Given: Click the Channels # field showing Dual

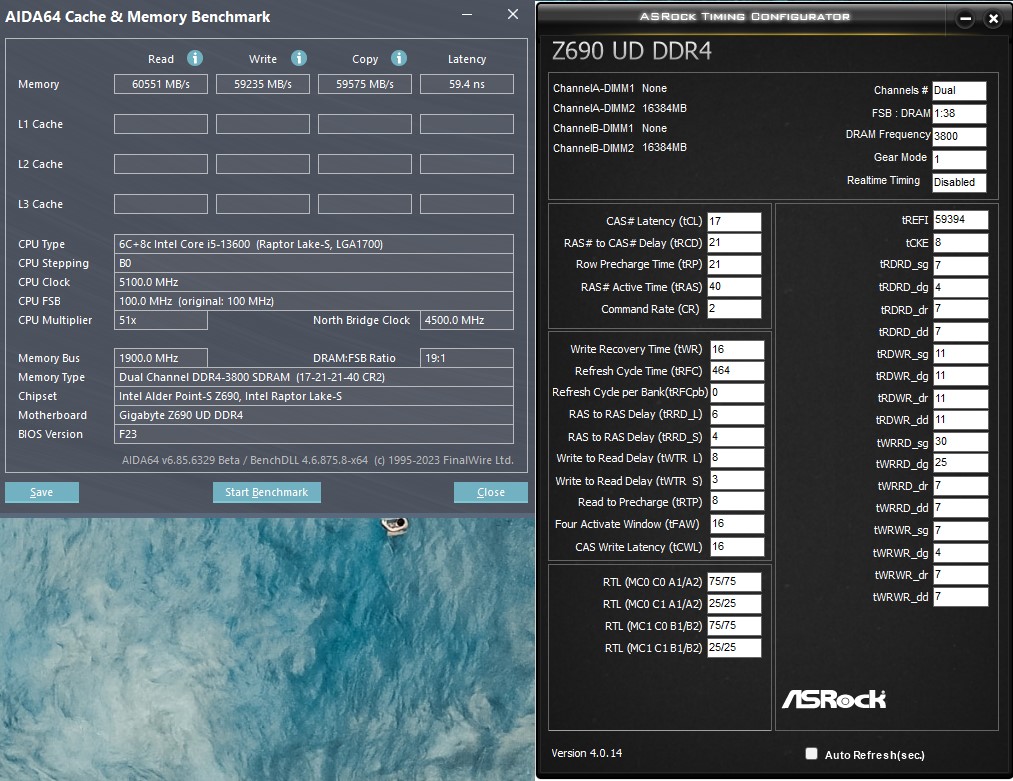Looking at the screenshot, I should click(x=959, y=91).
